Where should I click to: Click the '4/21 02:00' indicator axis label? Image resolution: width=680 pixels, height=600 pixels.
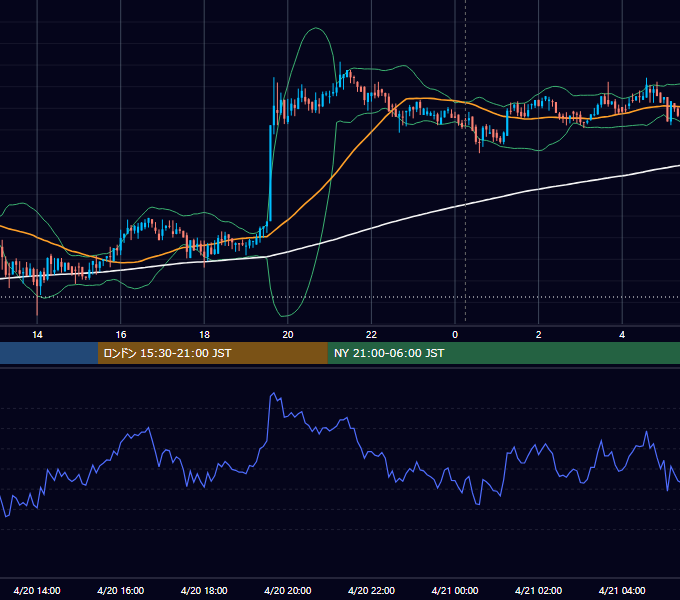538,590
